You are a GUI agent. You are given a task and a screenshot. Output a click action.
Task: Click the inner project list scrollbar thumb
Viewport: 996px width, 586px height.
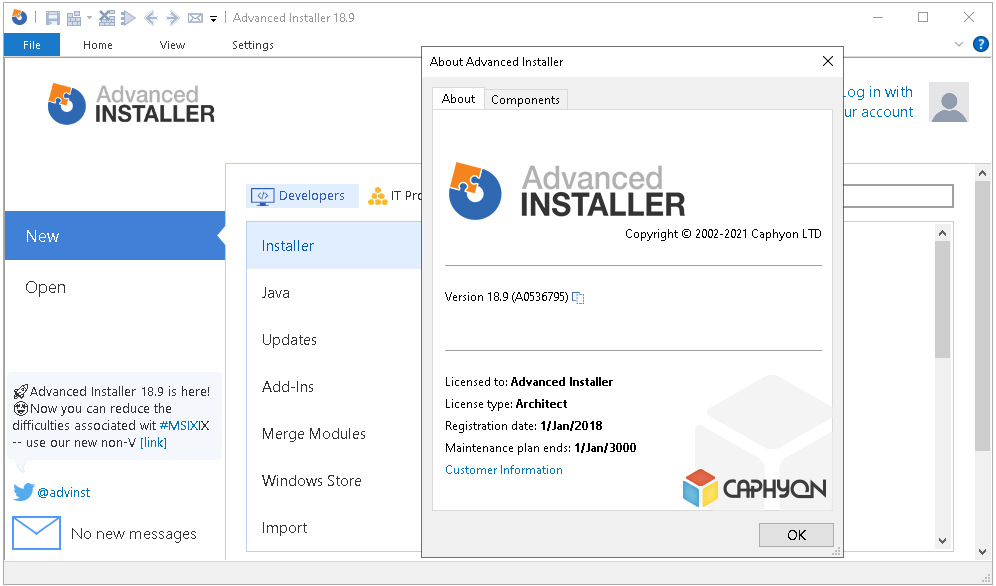pos(942,300)
